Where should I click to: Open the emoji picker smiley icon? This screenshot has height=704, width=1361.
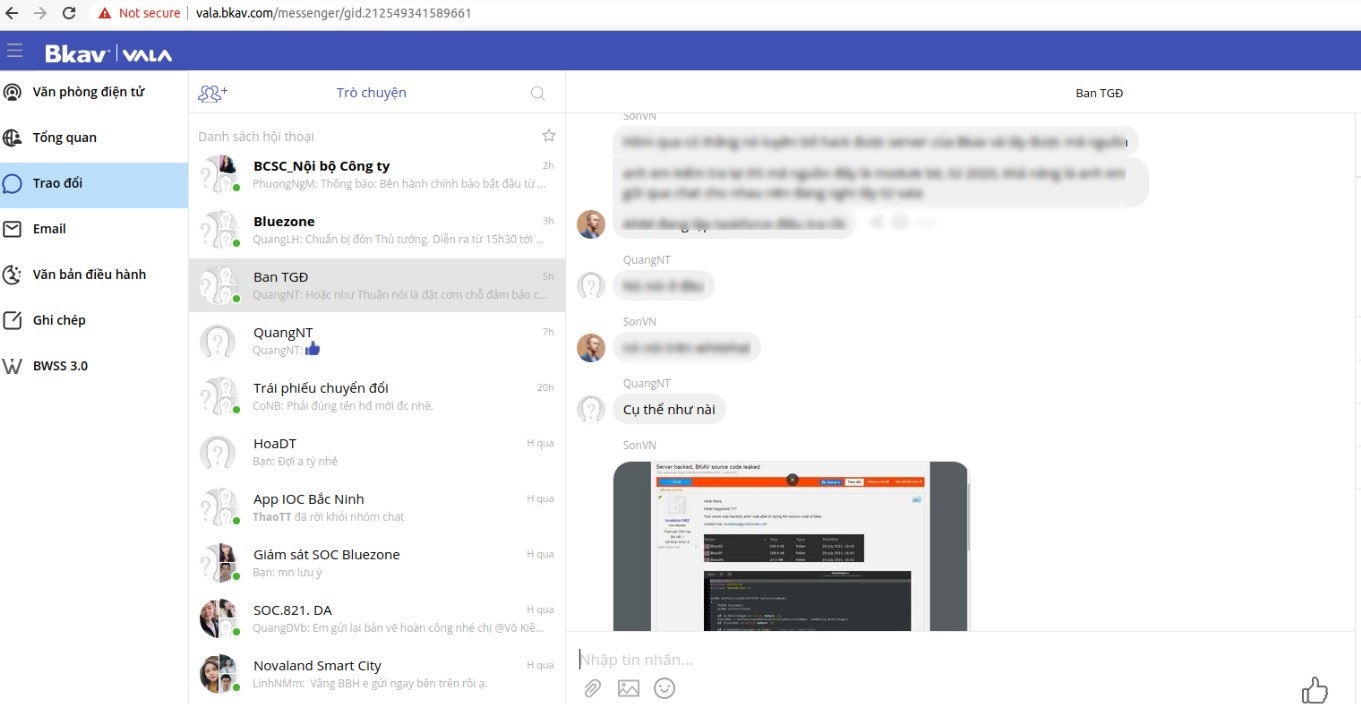(x=664, y=688)
